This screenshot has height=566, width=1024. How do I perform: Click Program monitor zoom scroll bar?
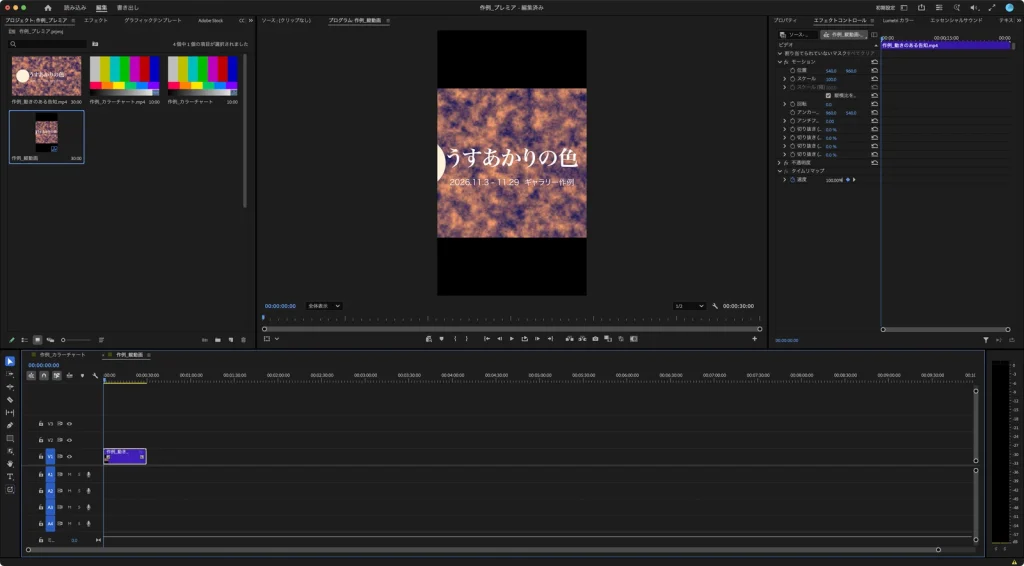coord(511,329)
